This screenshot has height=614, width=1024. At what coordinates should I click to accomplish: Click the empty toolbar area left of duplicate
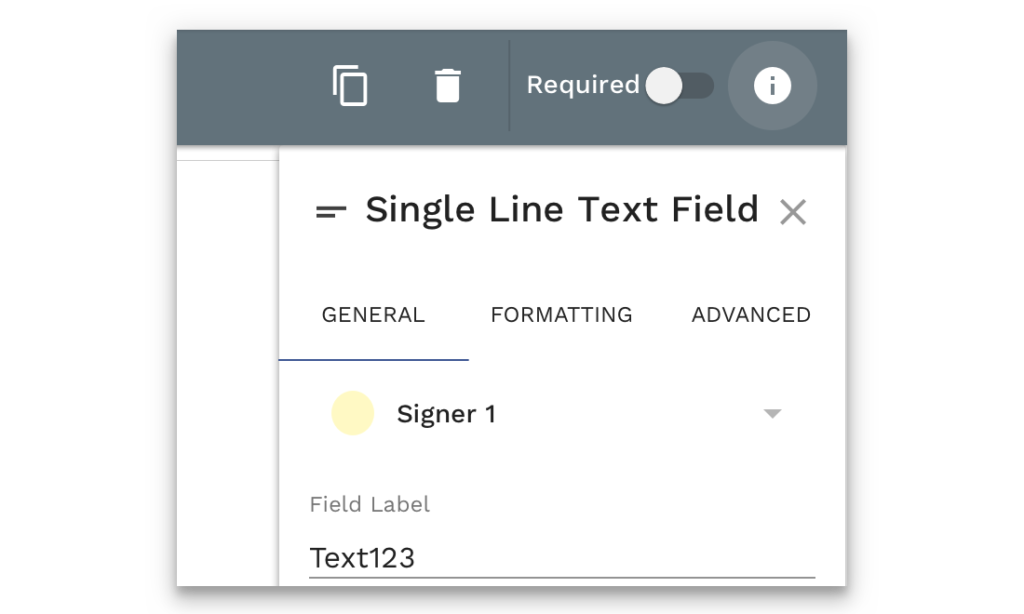[250, 86]
